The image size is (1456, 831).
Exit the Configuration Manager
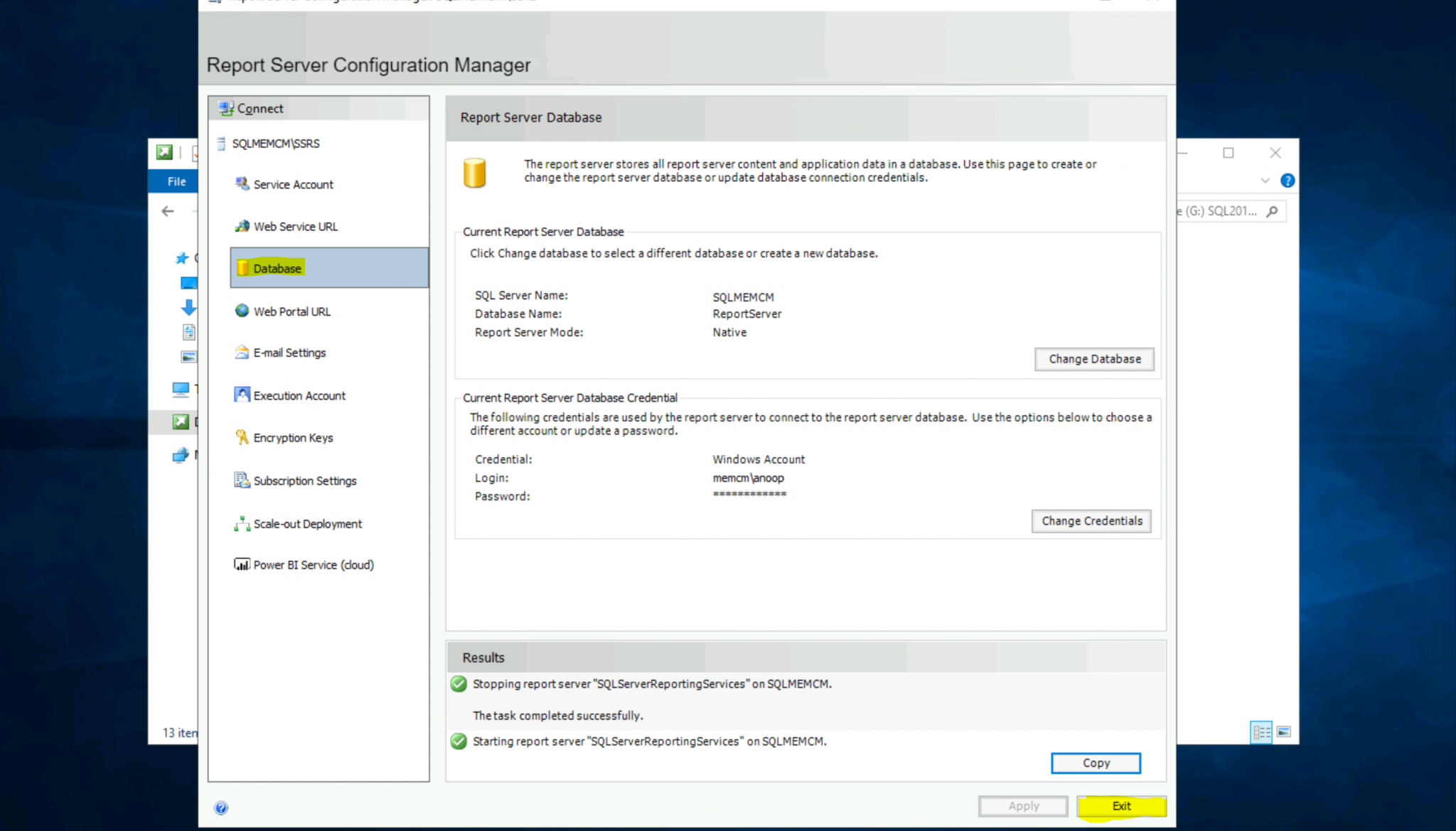pos(1121,806)
